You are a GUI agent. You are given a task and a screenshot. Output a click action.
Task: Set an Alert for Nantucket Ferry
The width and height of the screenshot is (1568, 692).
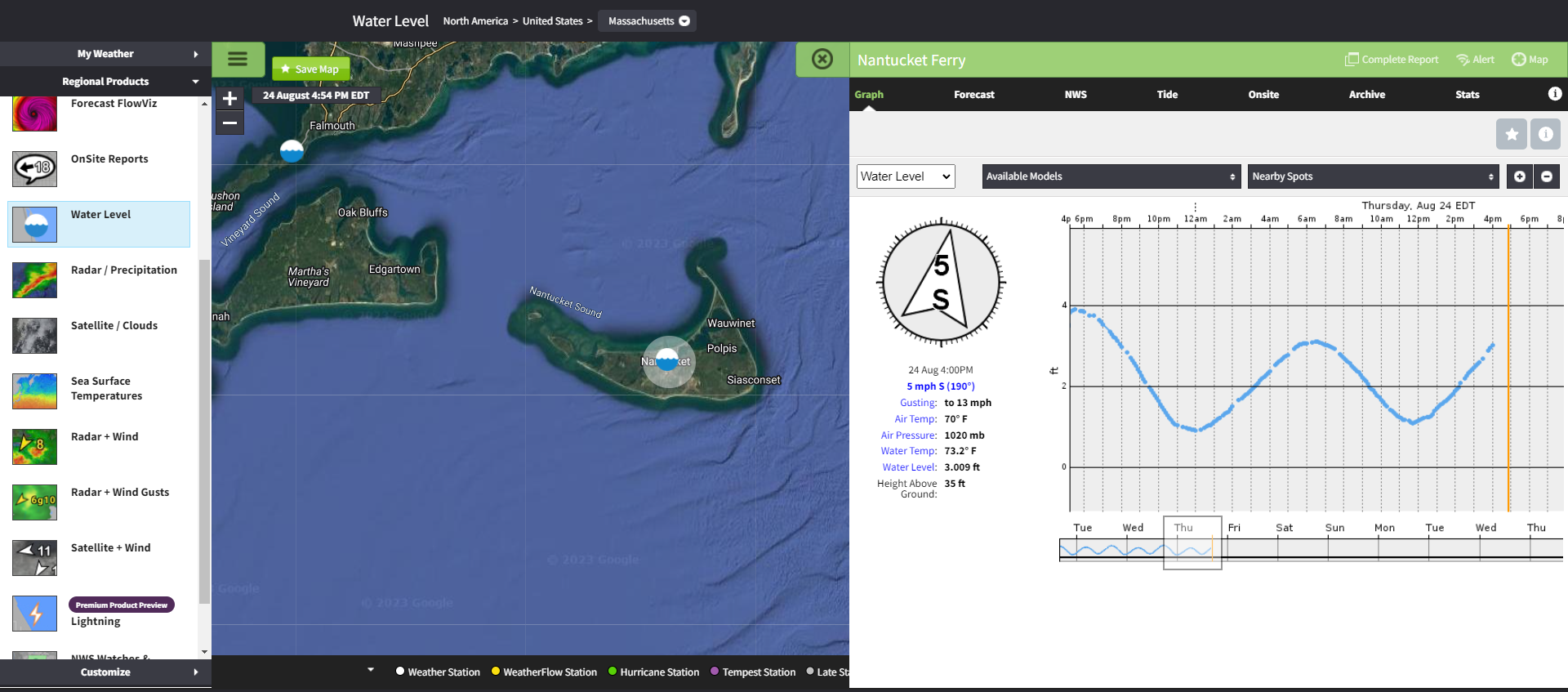1476,60
